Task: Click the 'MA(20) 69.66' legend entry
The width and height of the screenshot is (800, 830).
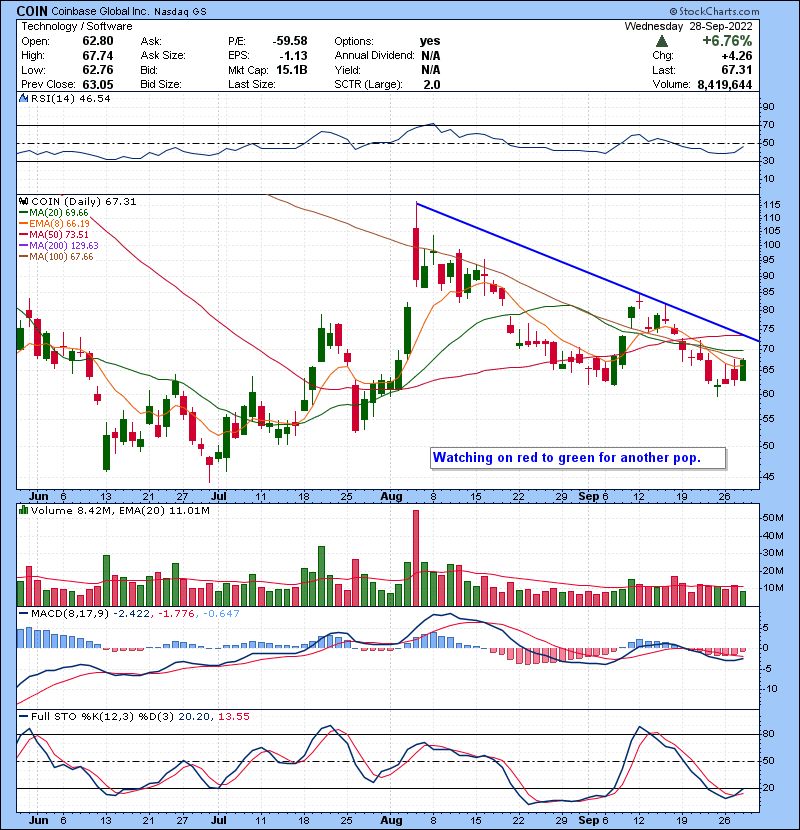Action: click(x=59, y=213)
